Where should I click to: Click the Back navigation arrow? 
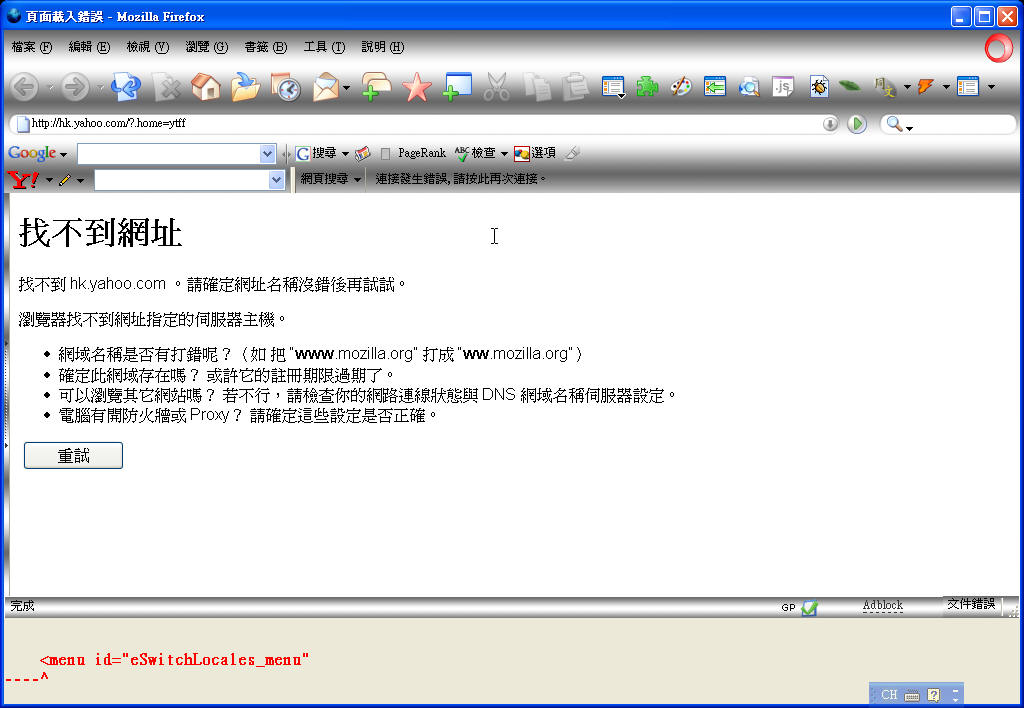tap(25, 86)
